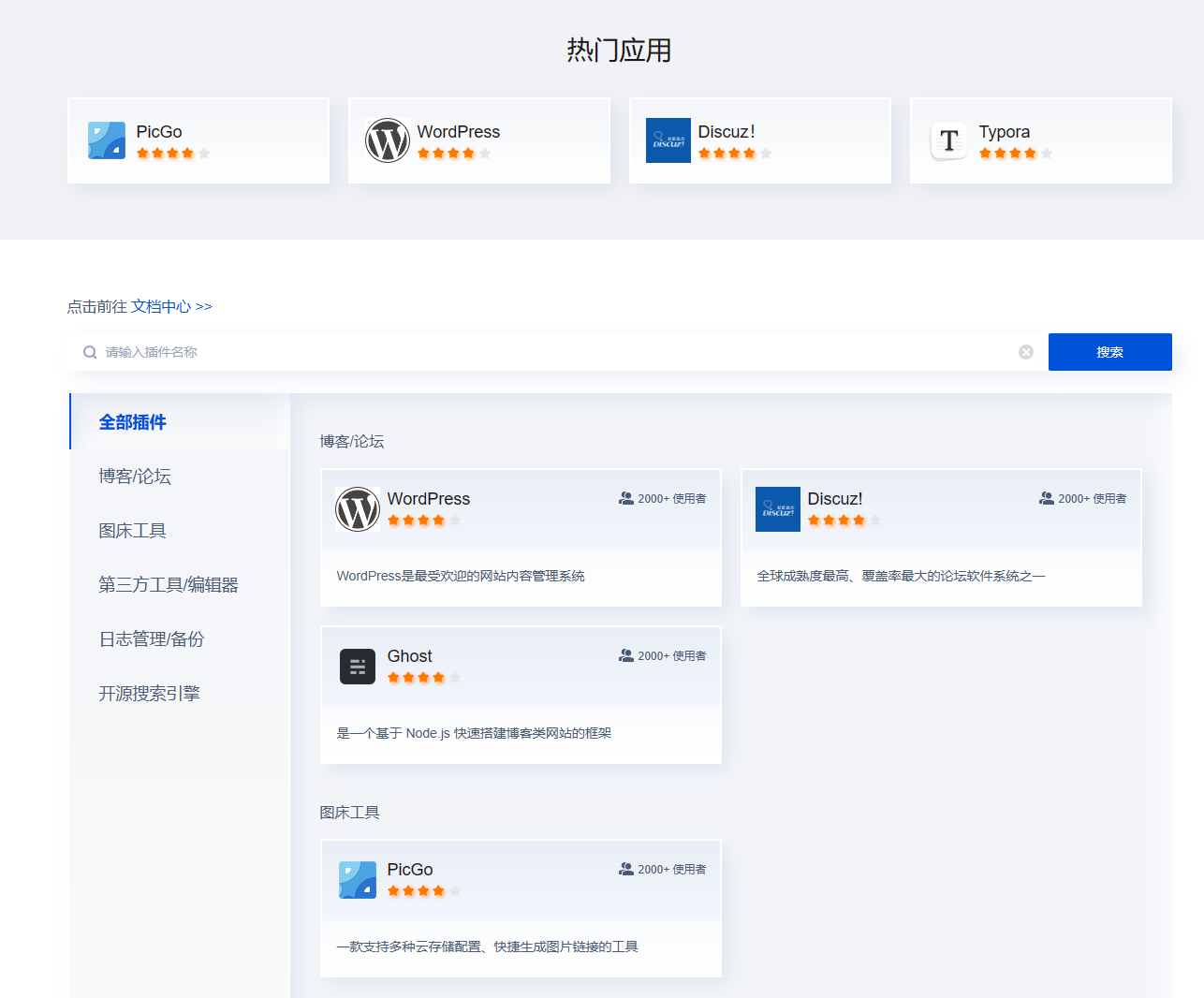The height and width of the screenshot is (998, 1204).
Task: Click into the plugin name search field
Action: click(558, 352)
